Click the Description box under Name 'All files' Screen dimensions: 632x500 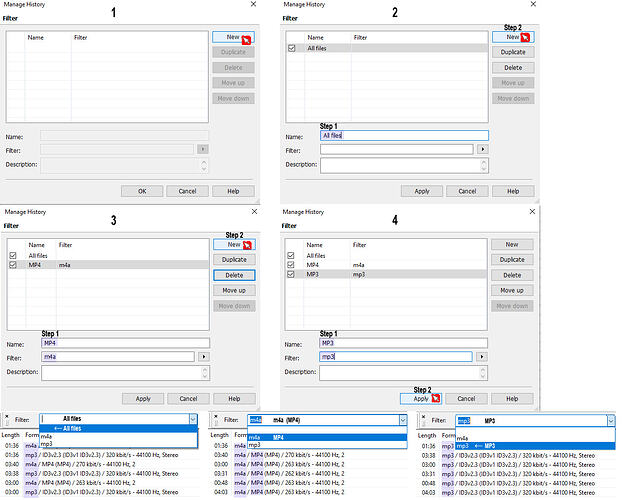(x=404, y=166)
